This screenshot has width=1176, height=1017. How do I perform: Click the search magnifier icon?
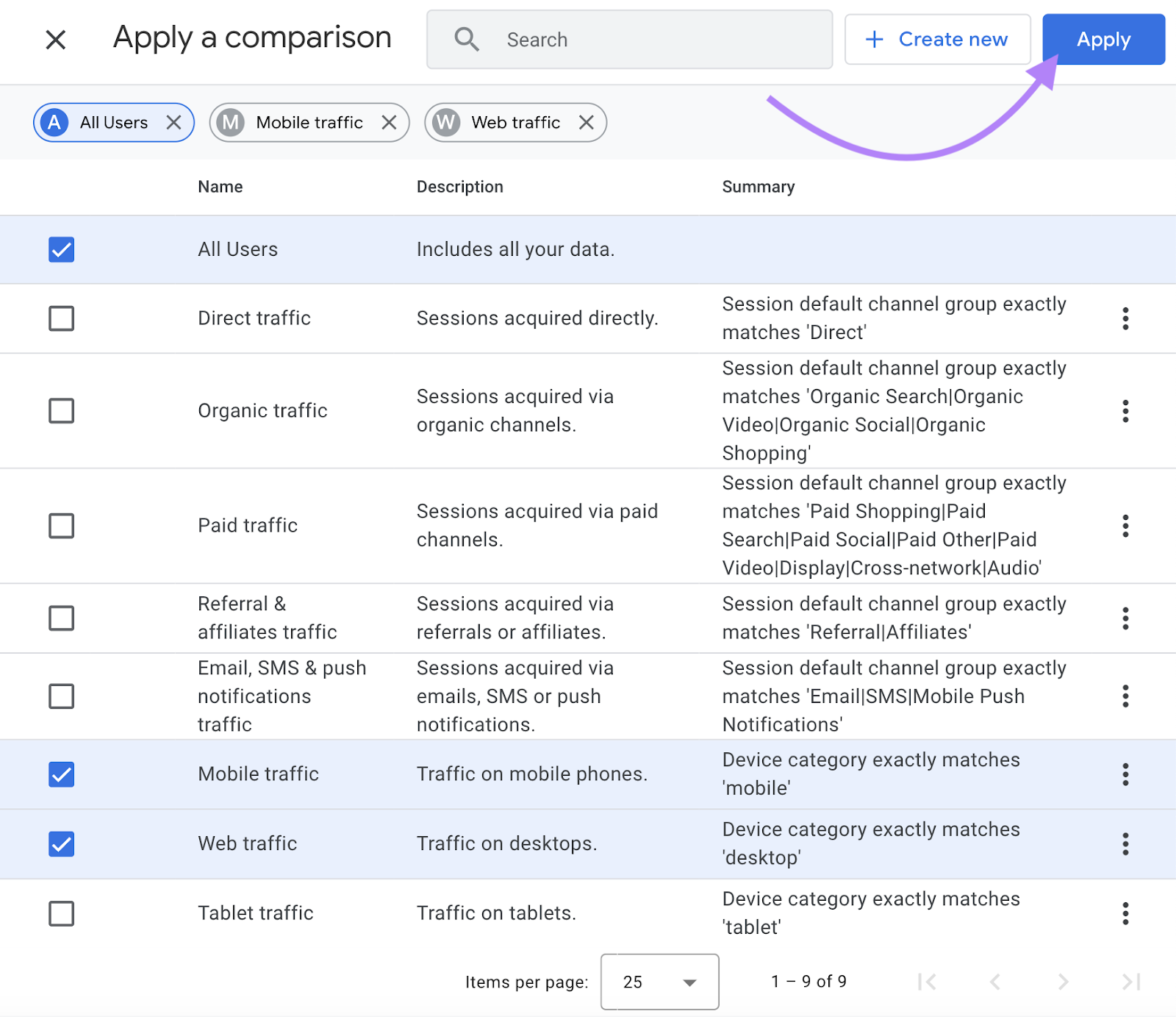[x=467, y=39]
